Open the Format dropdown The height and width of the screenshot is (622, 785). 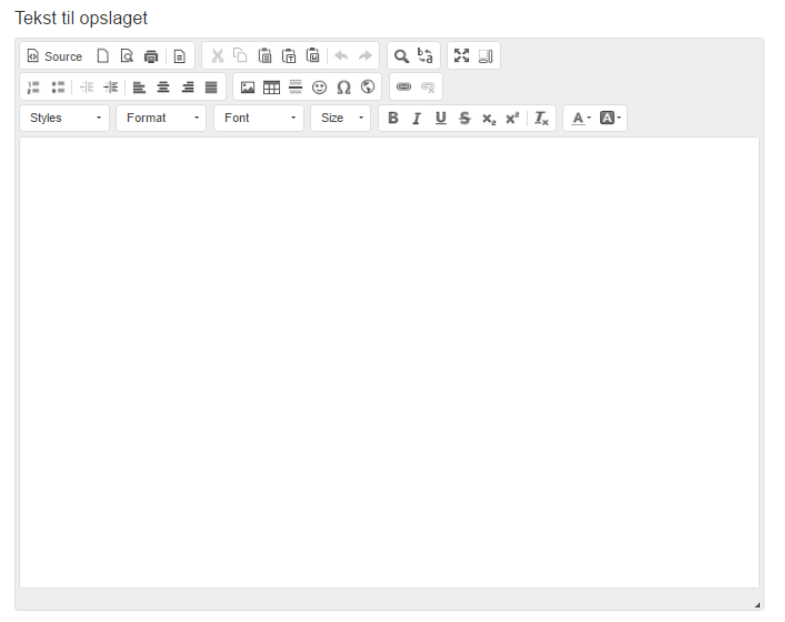click(161, 118)
